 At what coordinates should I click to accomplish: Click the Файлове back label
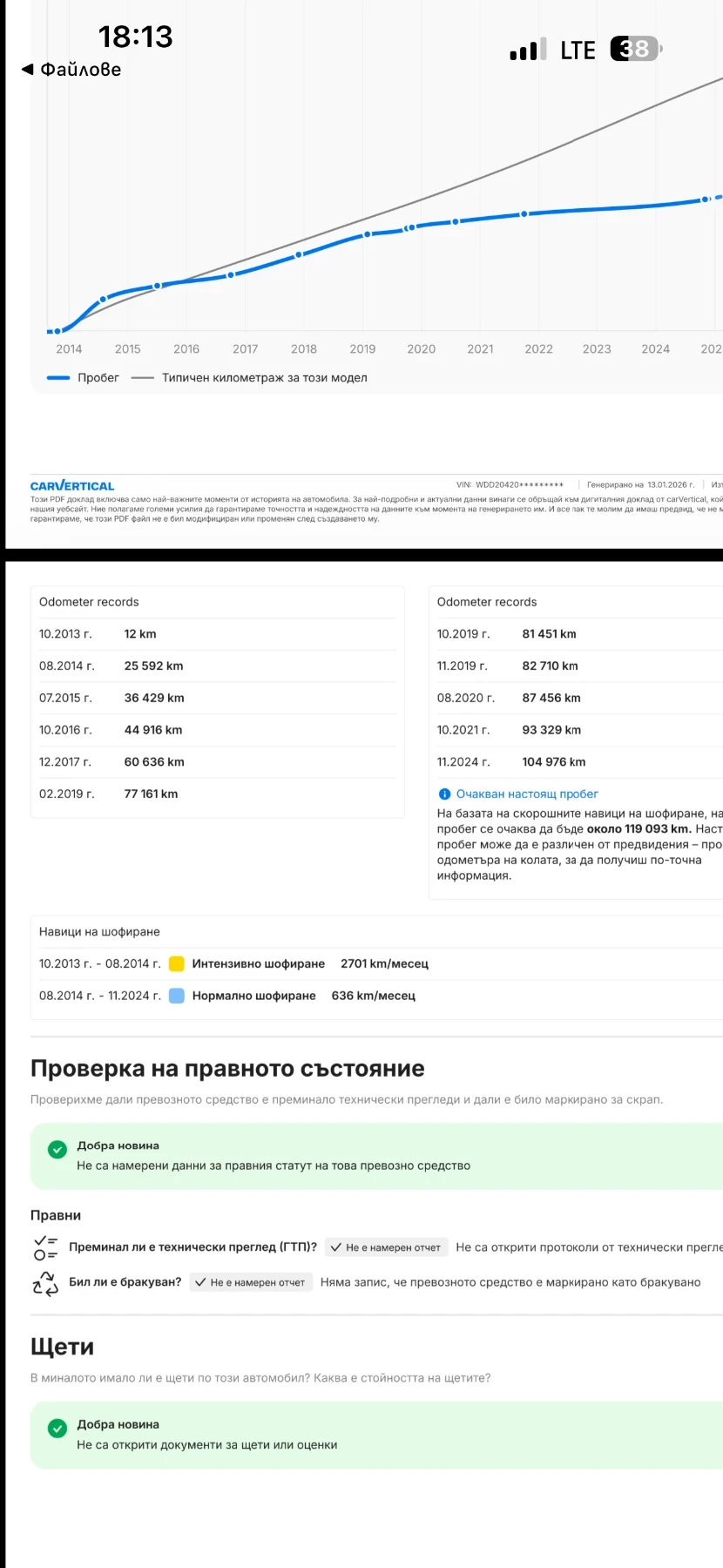tap(80, 70)
